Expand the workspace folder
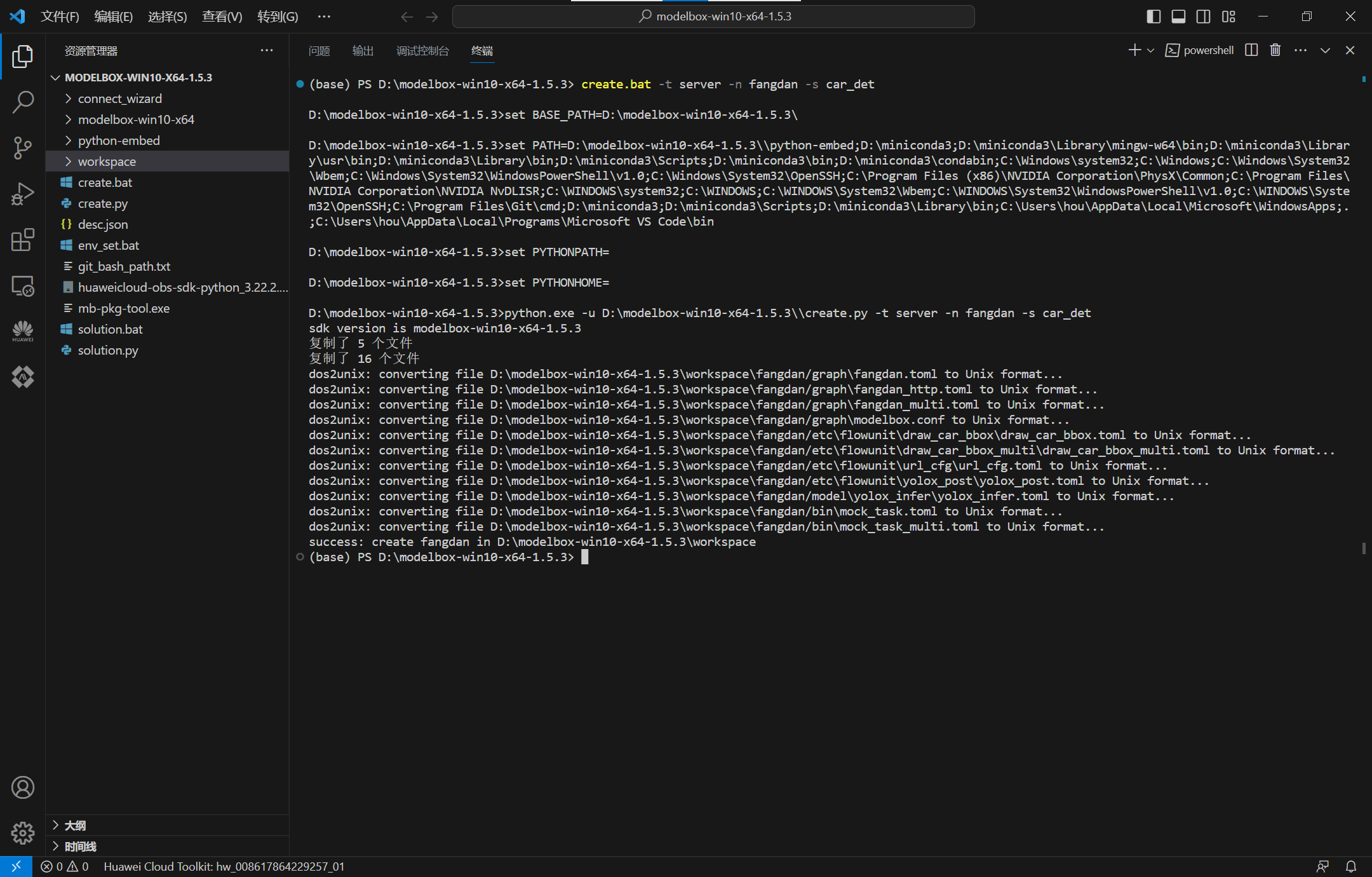The image size is (1372, 877). point(107,161)
